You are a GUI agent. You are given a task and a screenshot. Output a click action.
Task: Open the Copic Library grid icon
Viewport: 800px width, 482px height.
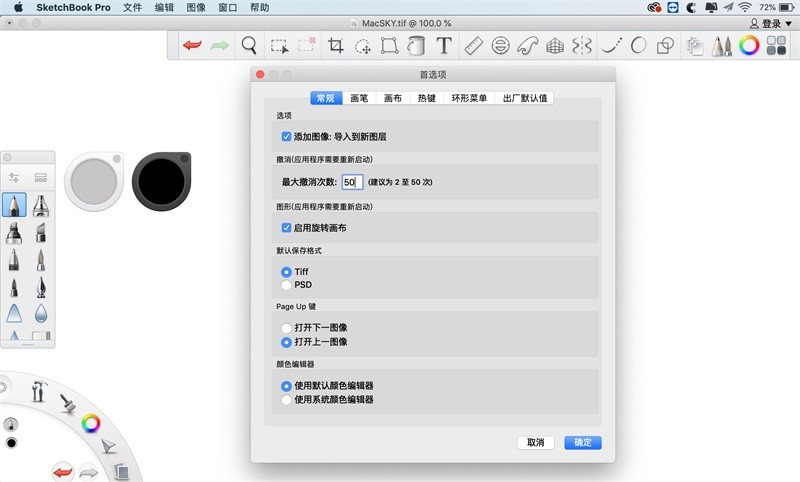[776, 45]
